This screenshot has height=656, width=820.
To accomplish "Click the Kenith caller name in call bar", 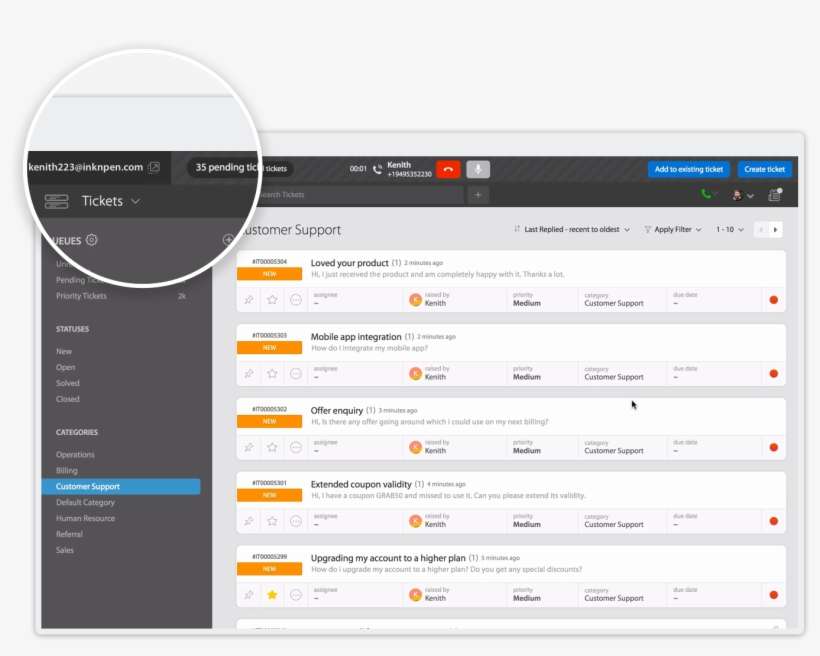I will point(398,165).
